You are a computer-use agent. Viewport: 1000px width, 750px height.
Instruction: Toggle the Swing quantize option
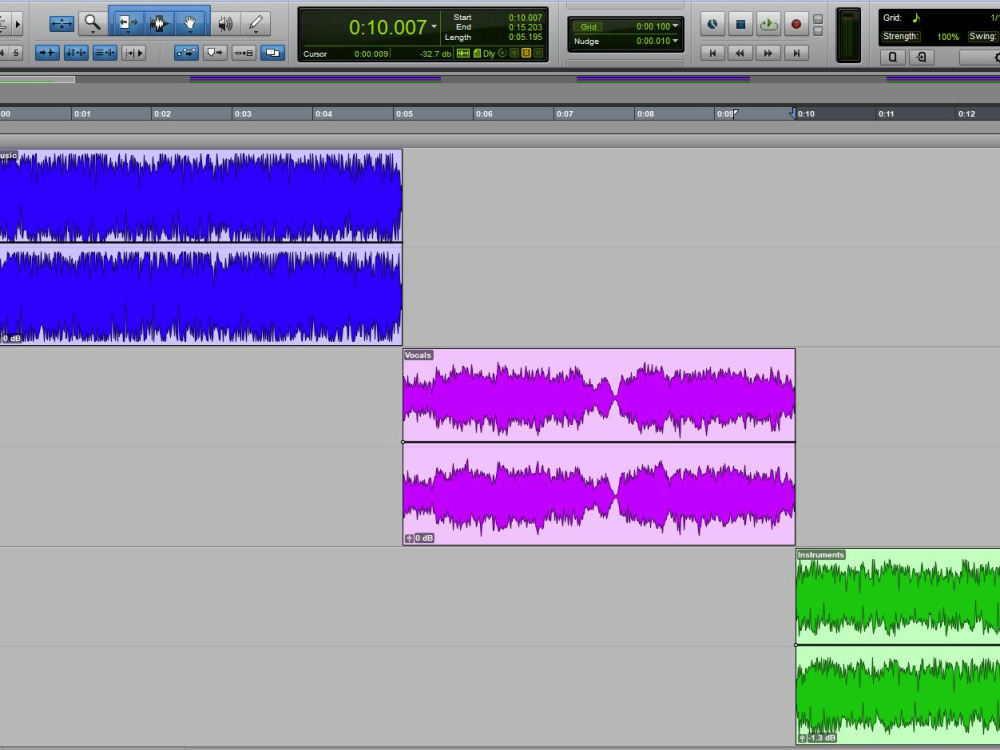pyautogui.click(x=982, y=36)
